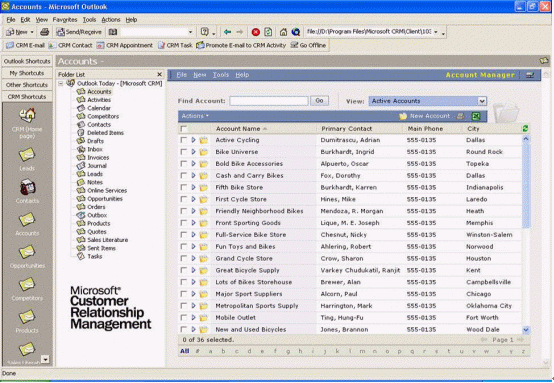Viewport: 554px width, 383px height.
Task: Click the Export to Excel icon
Action: 476,116
